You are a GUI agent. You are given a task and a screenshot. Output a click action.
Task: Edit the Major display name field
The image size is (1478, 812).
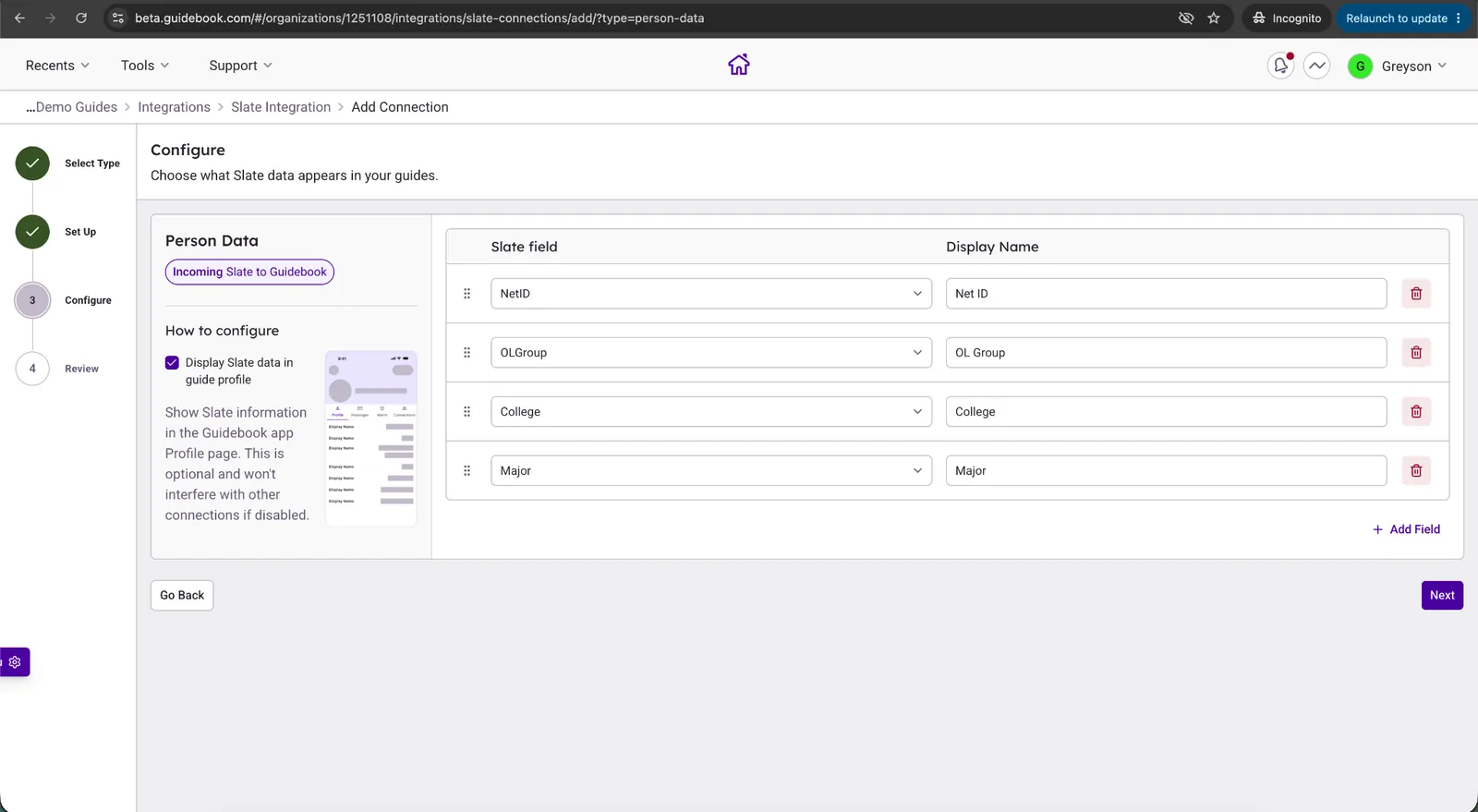tap(1166, 471)
